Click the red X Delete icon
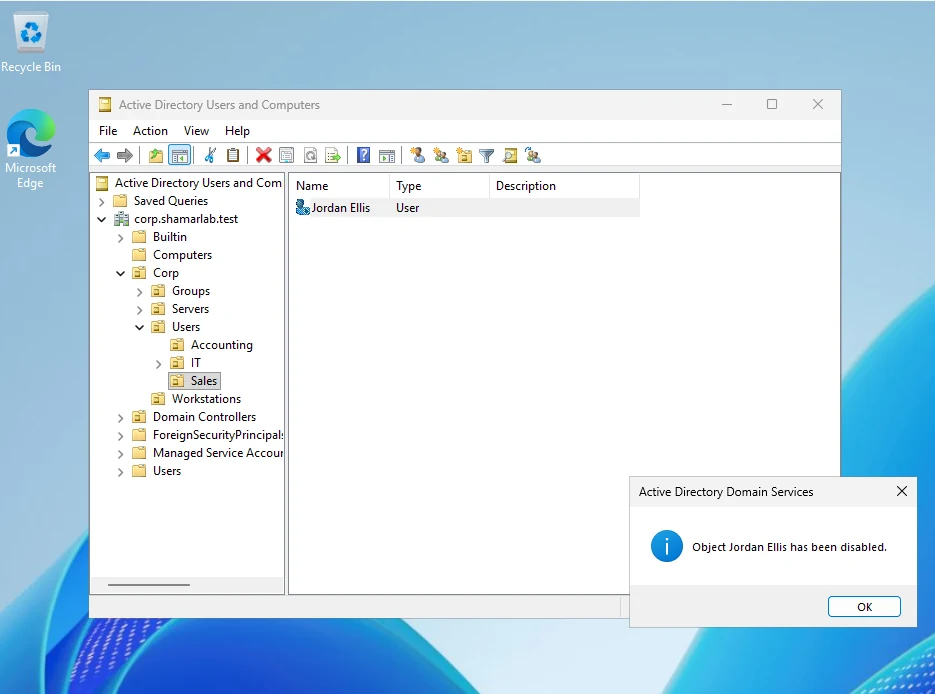935x694 pixels. pos(264,156)
